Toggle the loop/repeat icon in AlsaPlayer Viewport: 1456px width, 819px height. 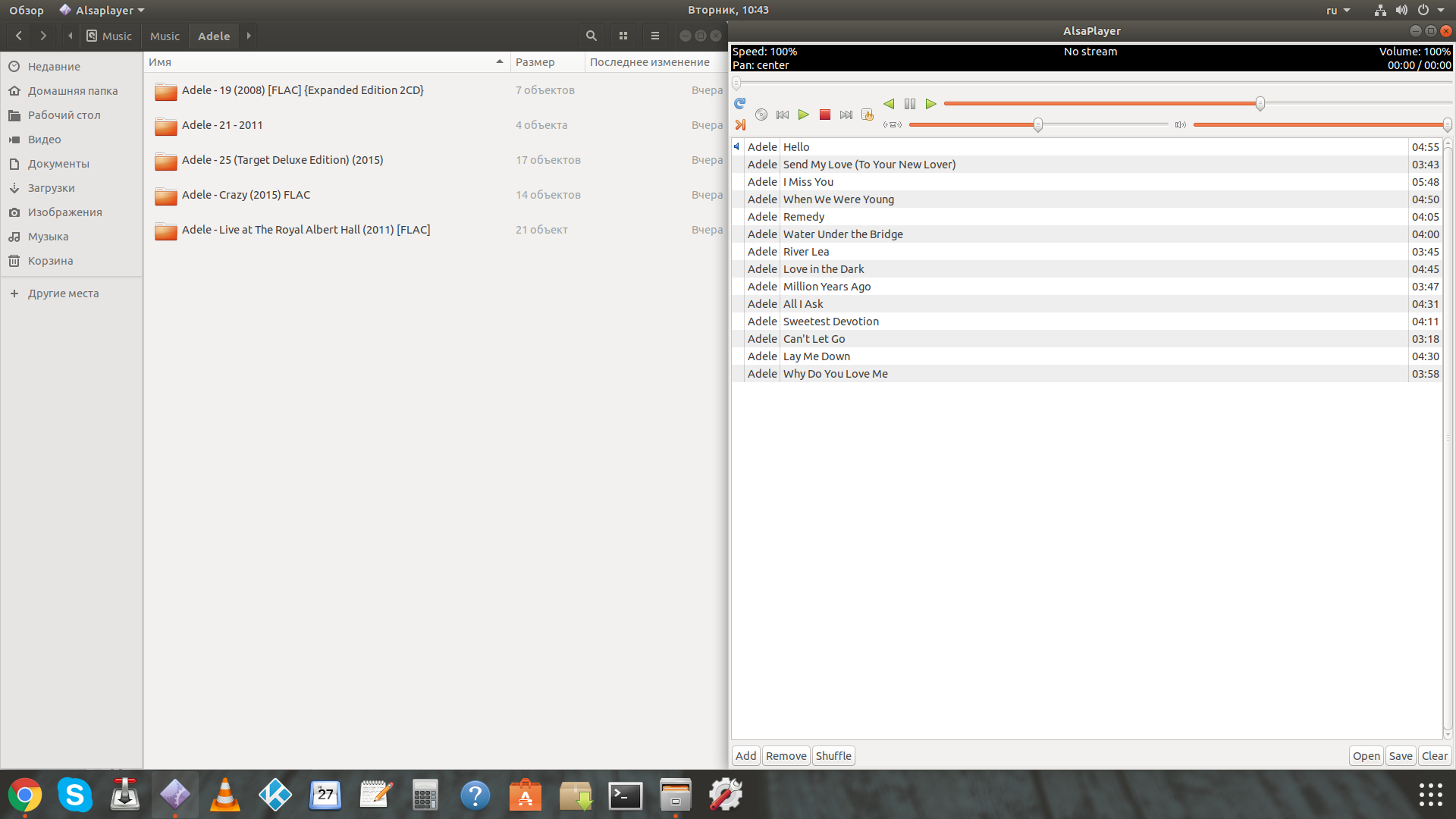click(740, 103)
